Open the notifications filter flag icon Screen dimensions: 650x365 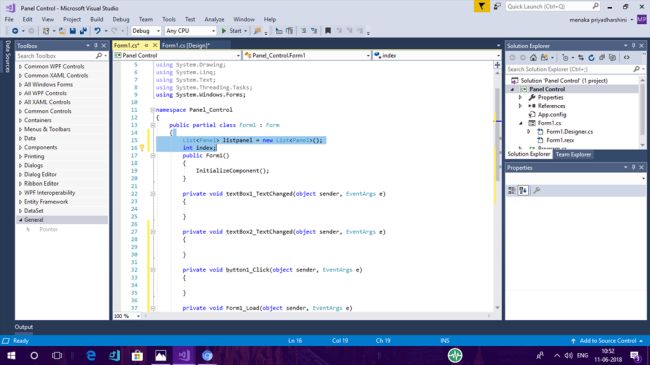tap(482, 6)
